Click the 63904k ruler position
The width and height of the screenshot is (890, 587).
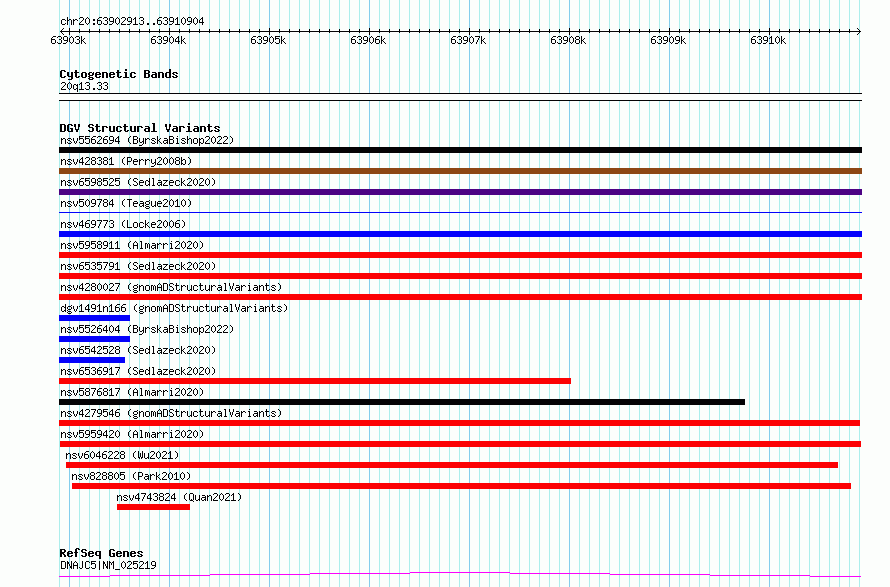pos(168,40)
